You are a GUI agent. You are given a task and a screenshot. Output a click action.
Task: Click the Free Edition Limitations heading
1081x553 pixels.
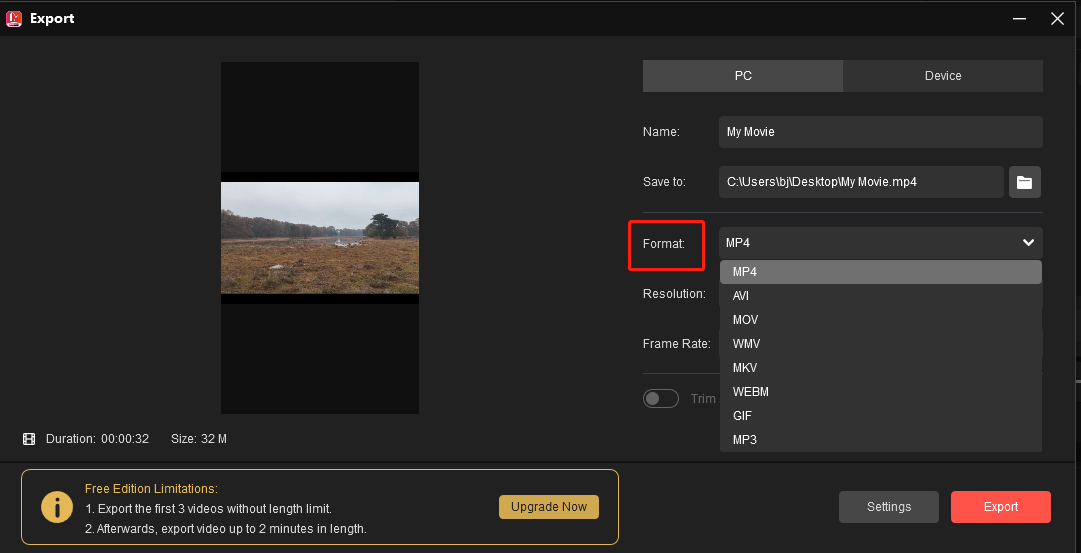pos(151,489)
